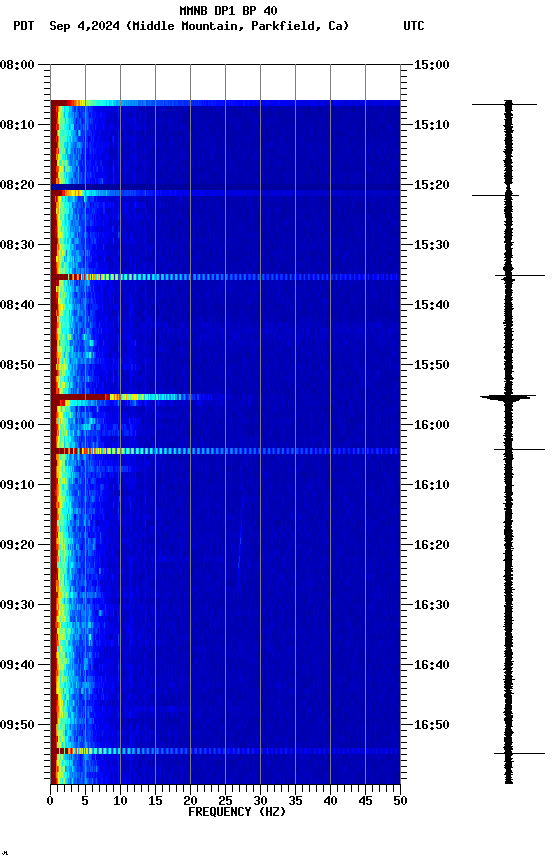Click the '50' frequency axis label

tap(400, 801)
